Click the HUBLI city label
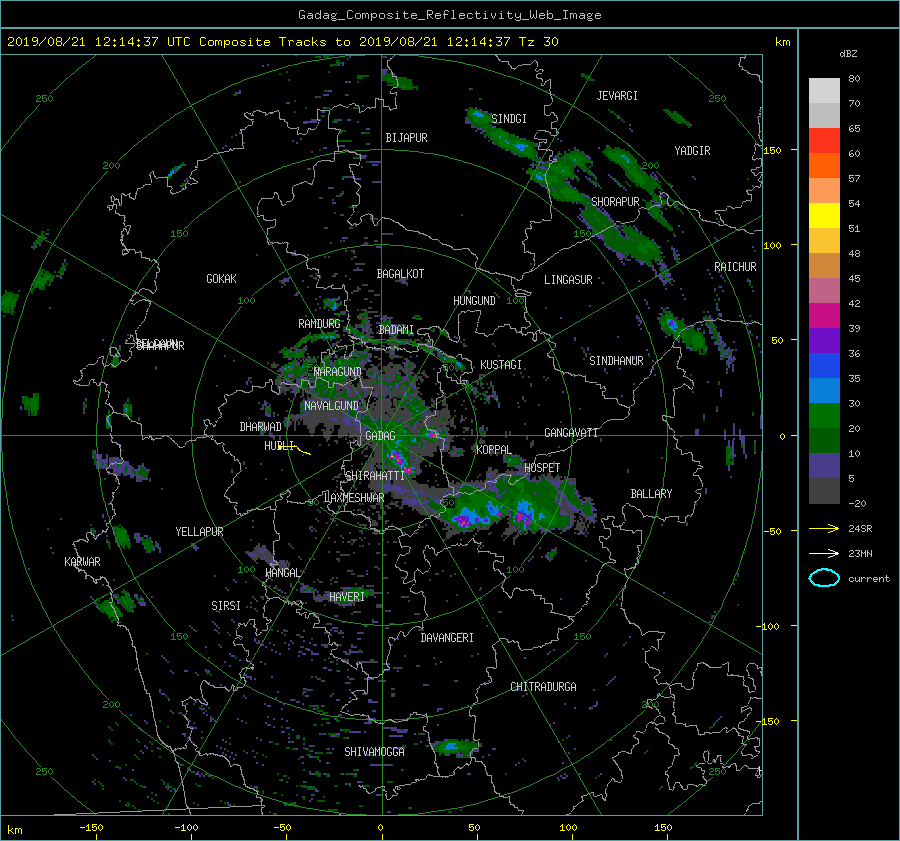Viewport: 900px width, 841px height. (279, 446)
